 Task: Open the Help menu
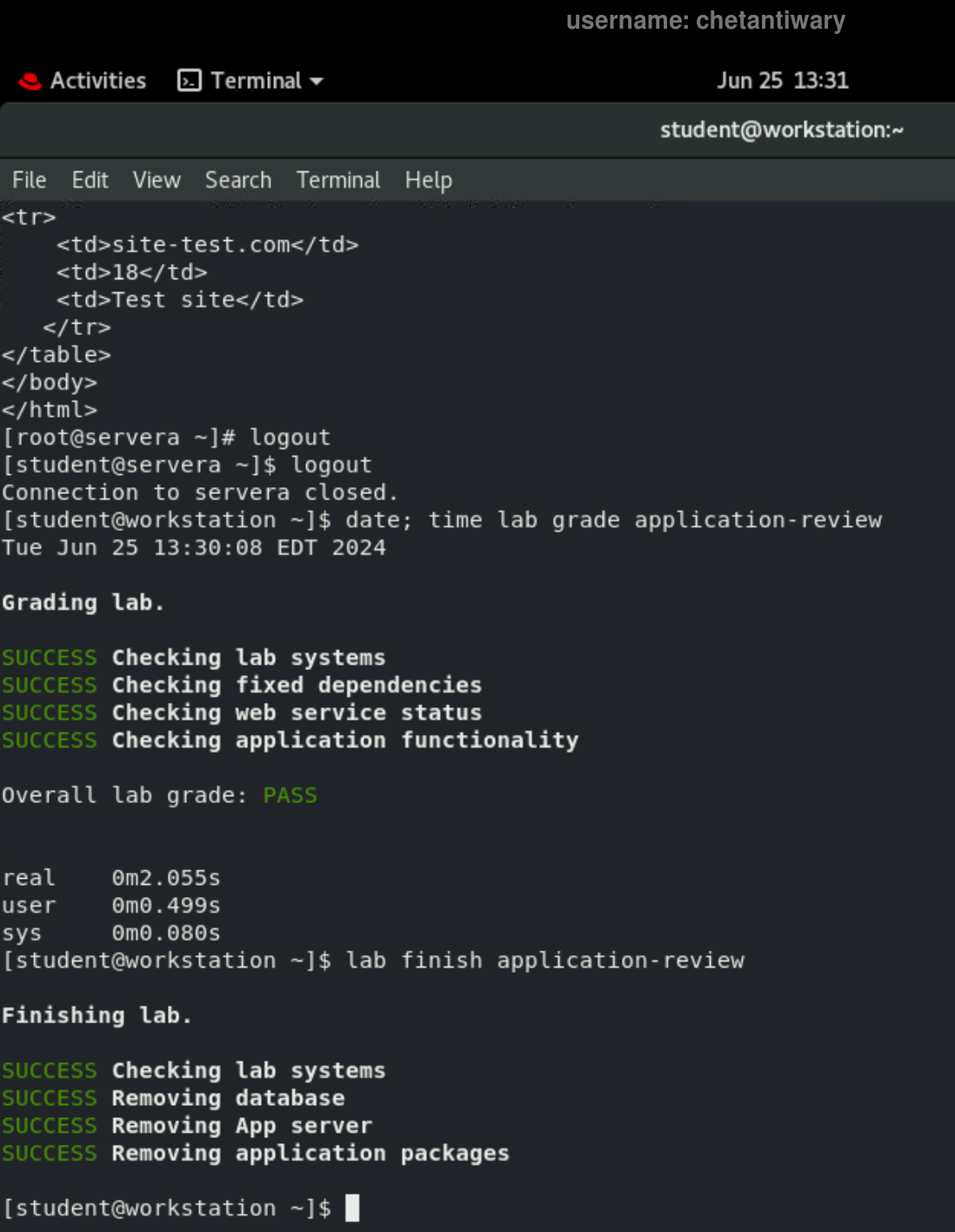(428, 180)
